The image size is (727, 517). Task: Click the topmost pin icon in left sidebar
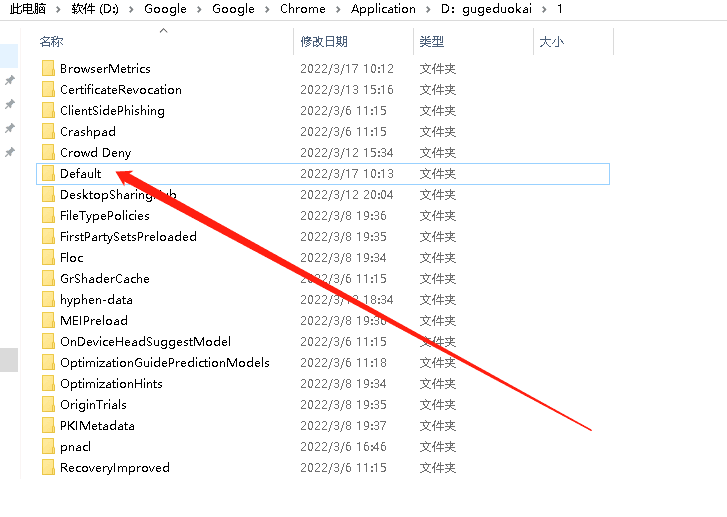point(10,80)
